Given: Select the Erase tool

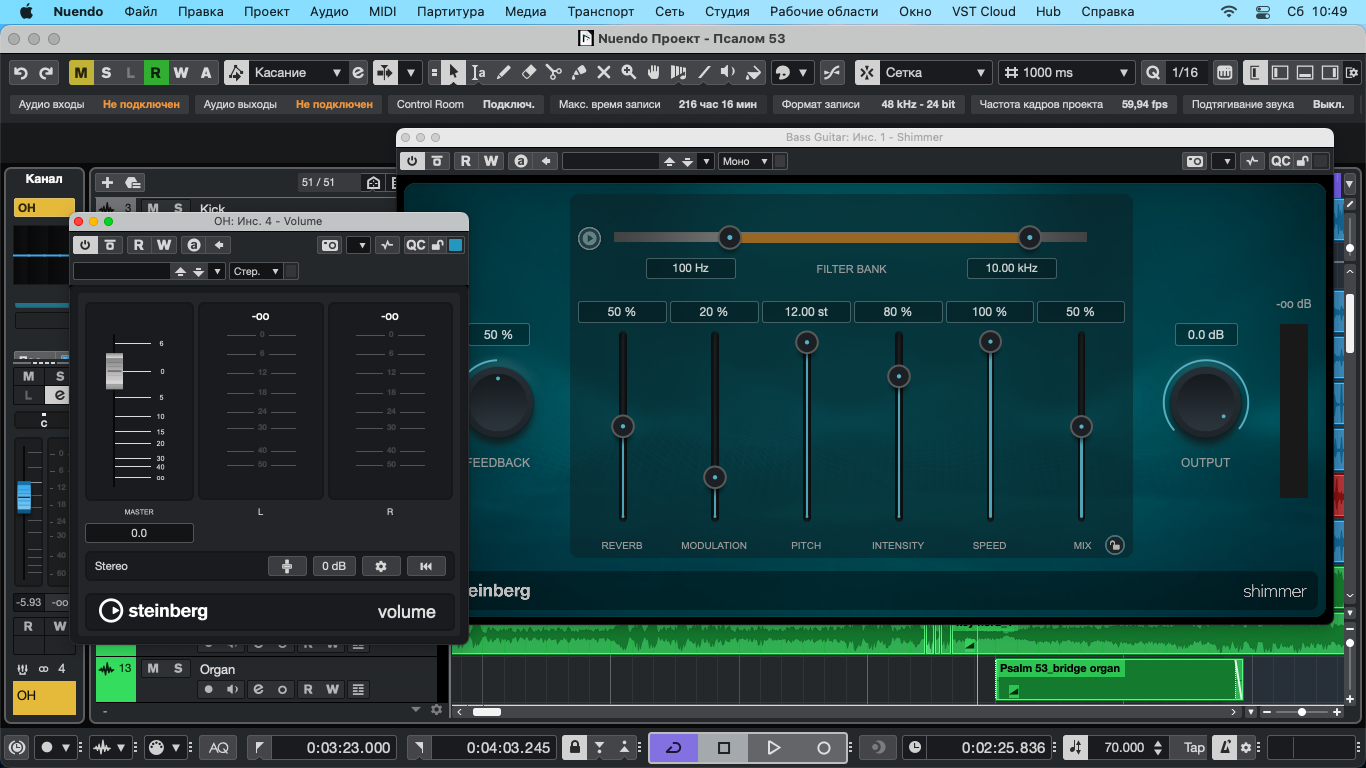Looking at the screenshot, I should [x=529, y=72].
